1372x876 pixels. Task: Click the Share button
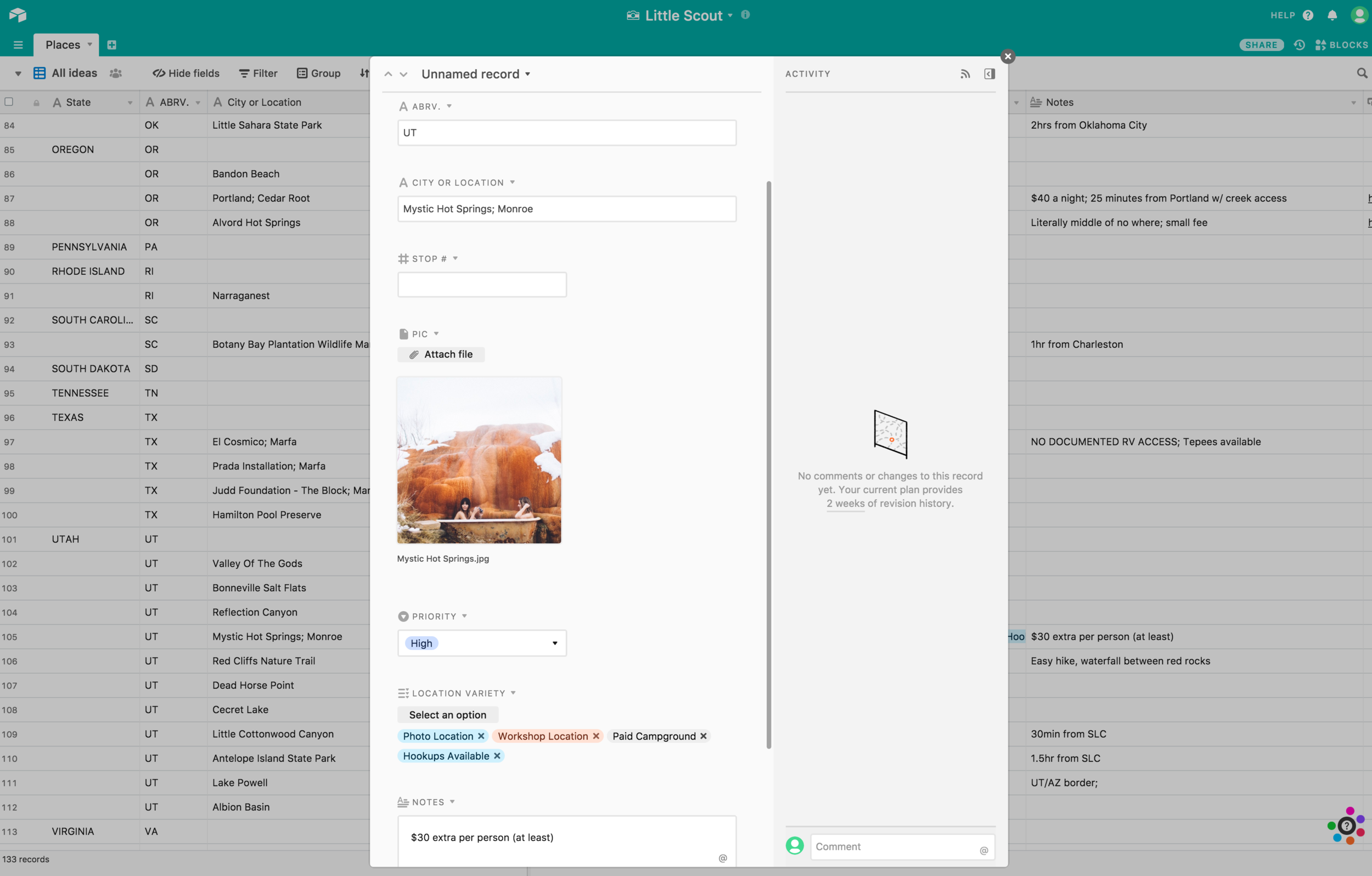(x=1261, y=45)
